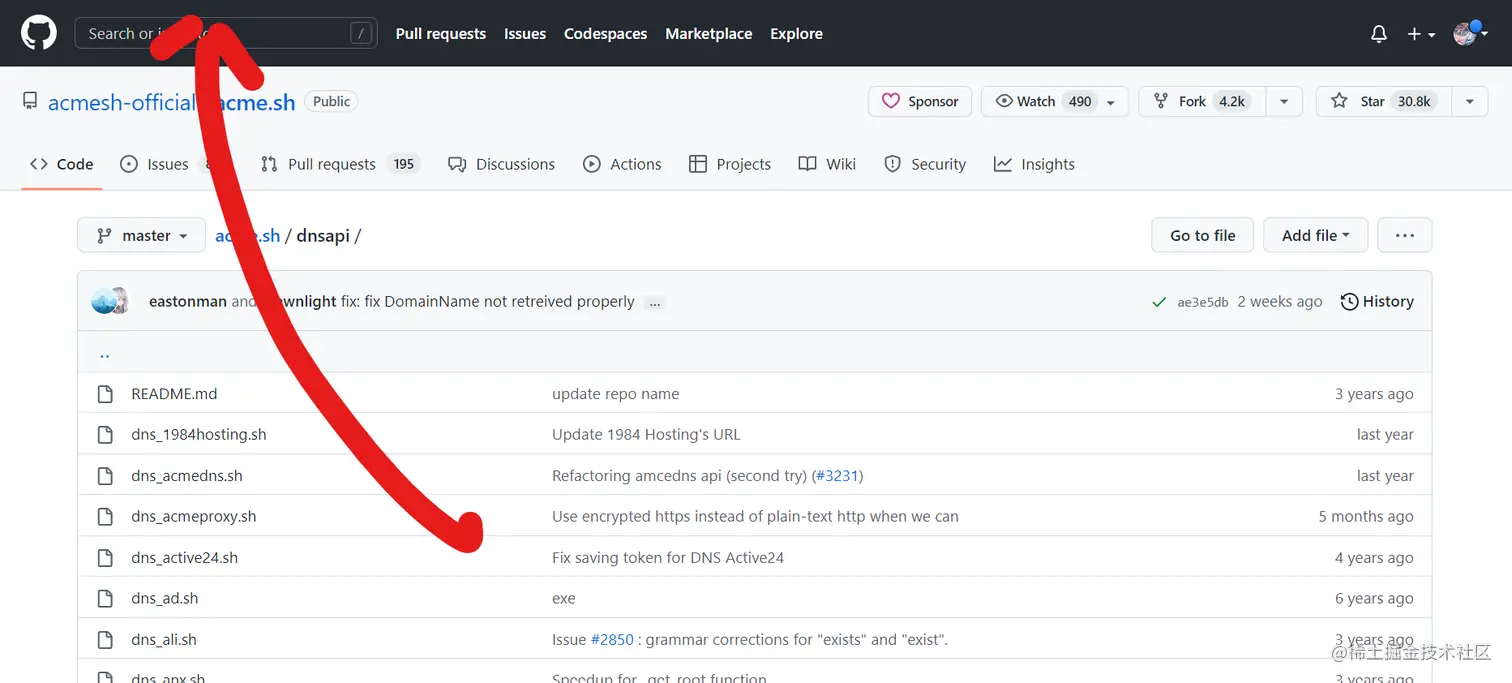
Task: Open the dns_active24.sh file
Action: click(x=185, y=558)
